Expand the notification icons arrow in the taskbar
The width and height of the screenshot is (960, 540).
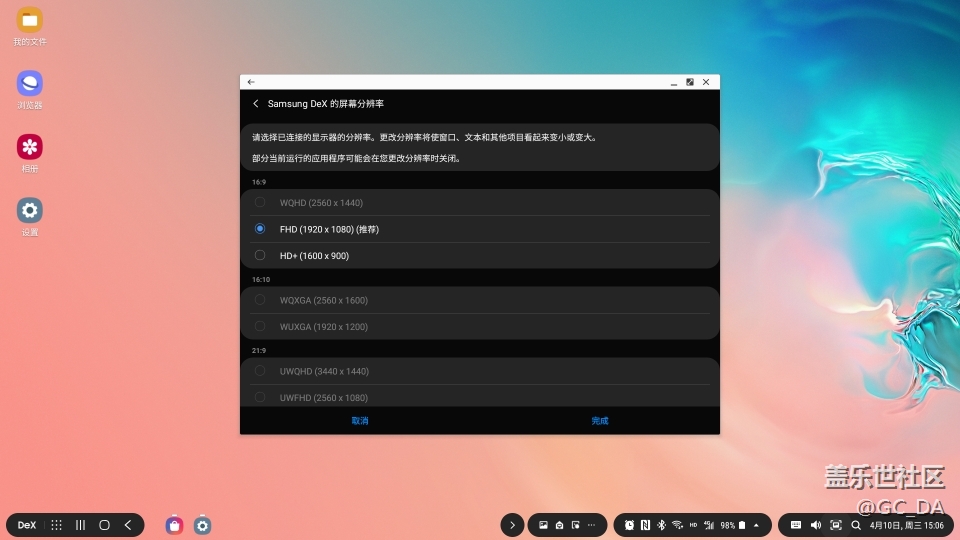pyautogui.click(x=512, y=525)
